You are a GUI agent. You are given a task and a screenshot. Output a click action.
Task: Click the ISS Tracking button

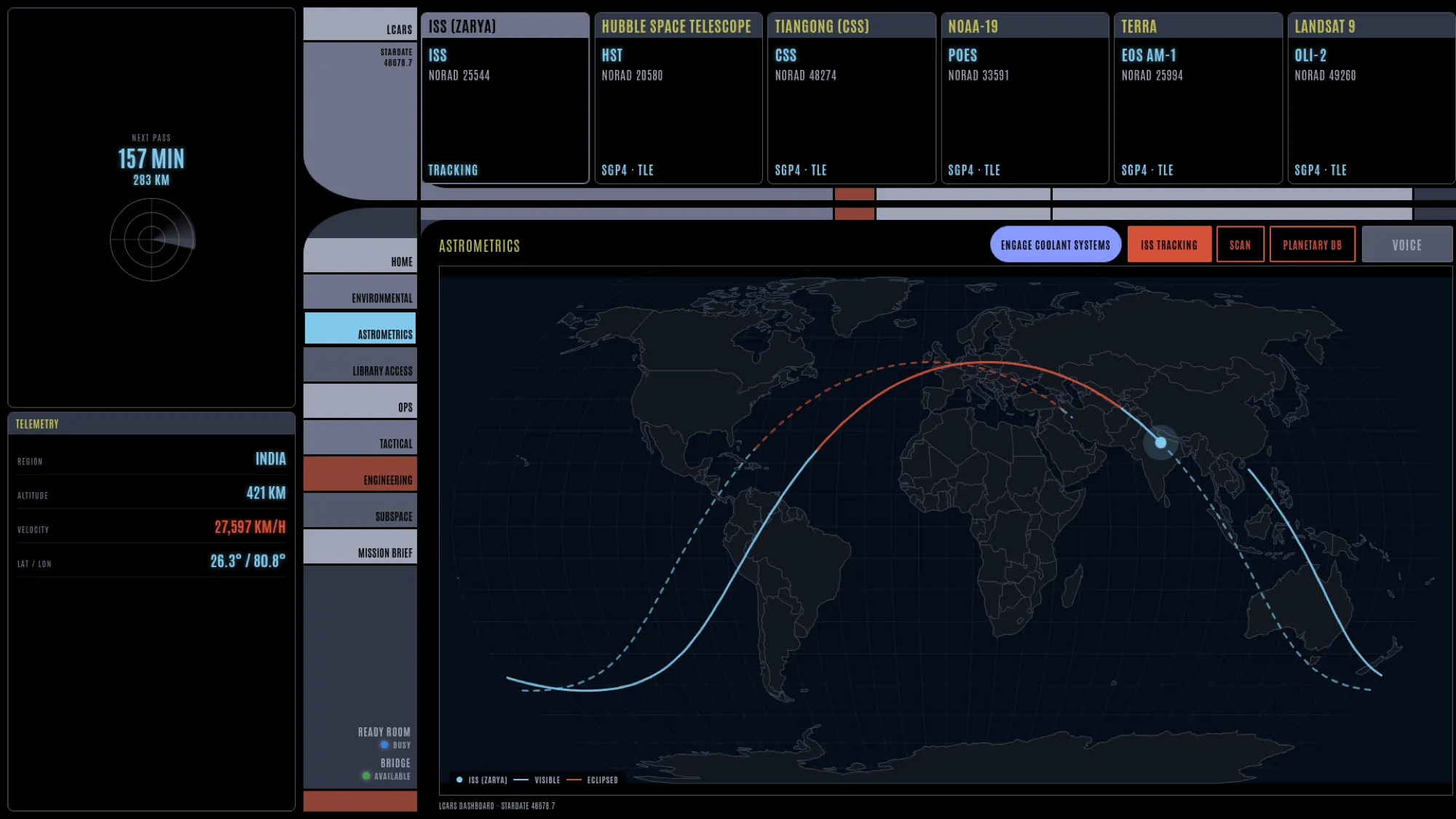click(x=1169, y=245)
